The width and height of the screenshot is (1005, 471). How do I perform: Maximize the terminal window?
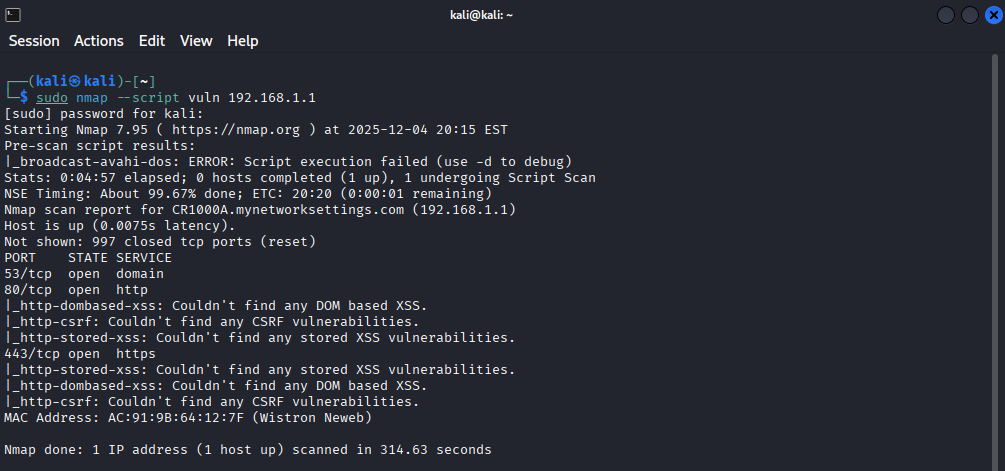pos(969,15)
